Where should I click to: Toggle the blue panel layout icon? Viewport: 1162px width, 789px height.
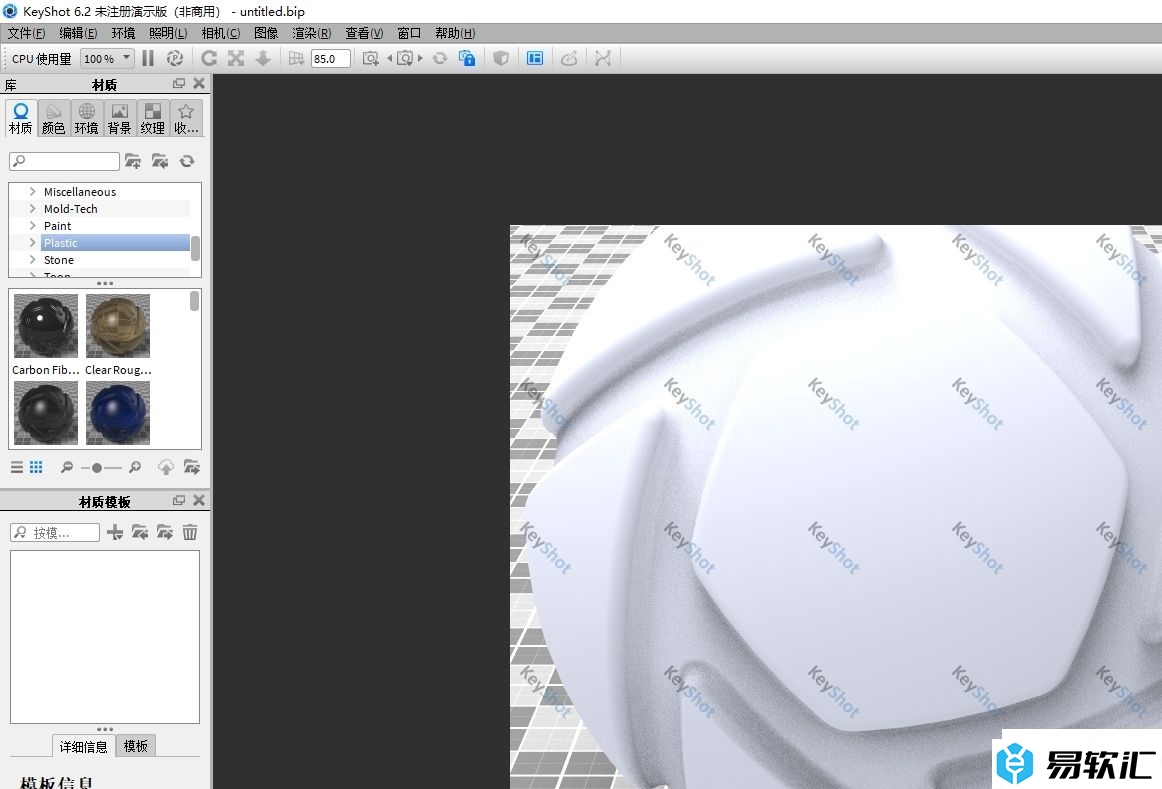click(x=535, y=59)
